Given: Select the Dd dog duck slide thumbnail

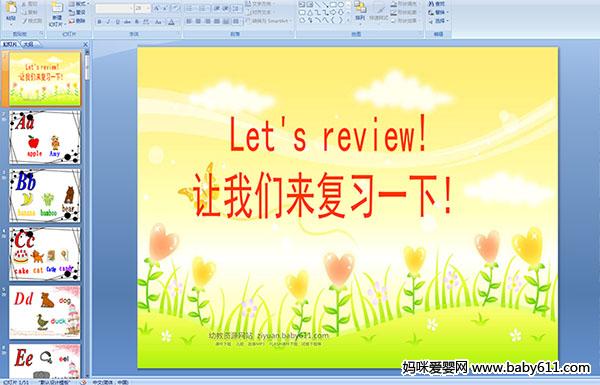Looking at the screenshot, I should (45, 312).
